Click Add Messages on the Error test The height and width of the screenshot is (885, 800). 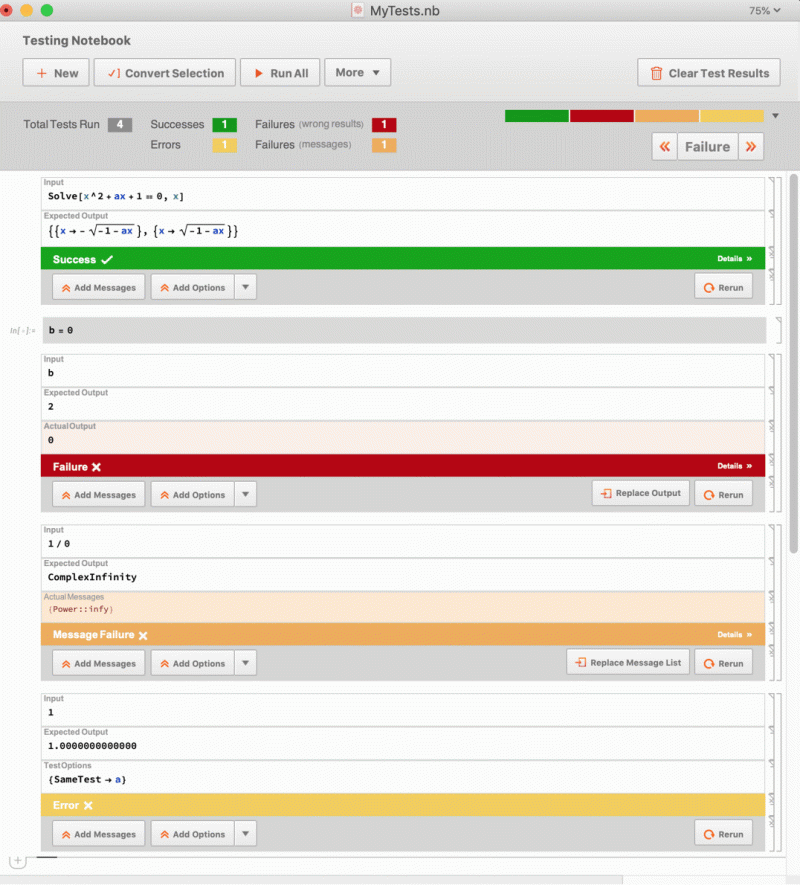tap(97, 833)
